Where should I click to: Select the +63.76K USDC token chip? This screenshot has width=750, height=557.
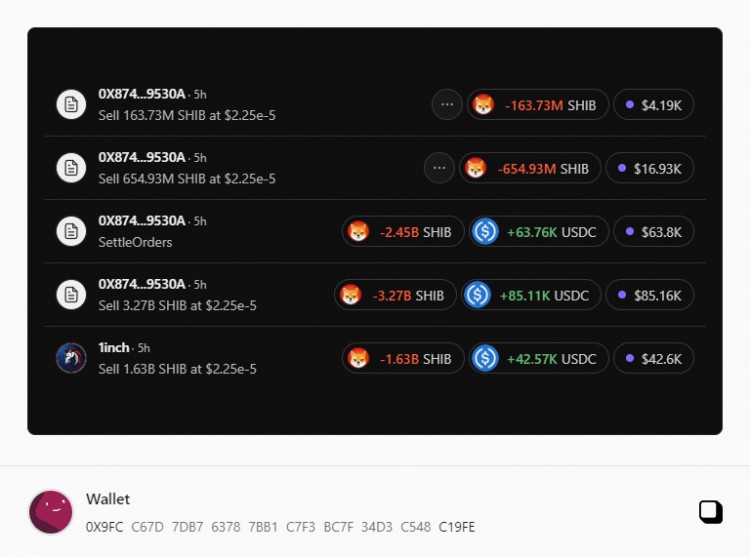coord(539,232)
